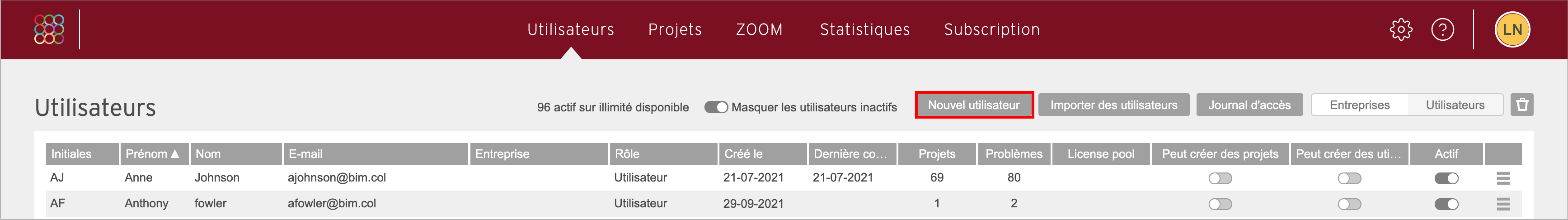Sort by Prénom column arrow
The height and width of the screenshot is (220, 1568).
[175, 154]
